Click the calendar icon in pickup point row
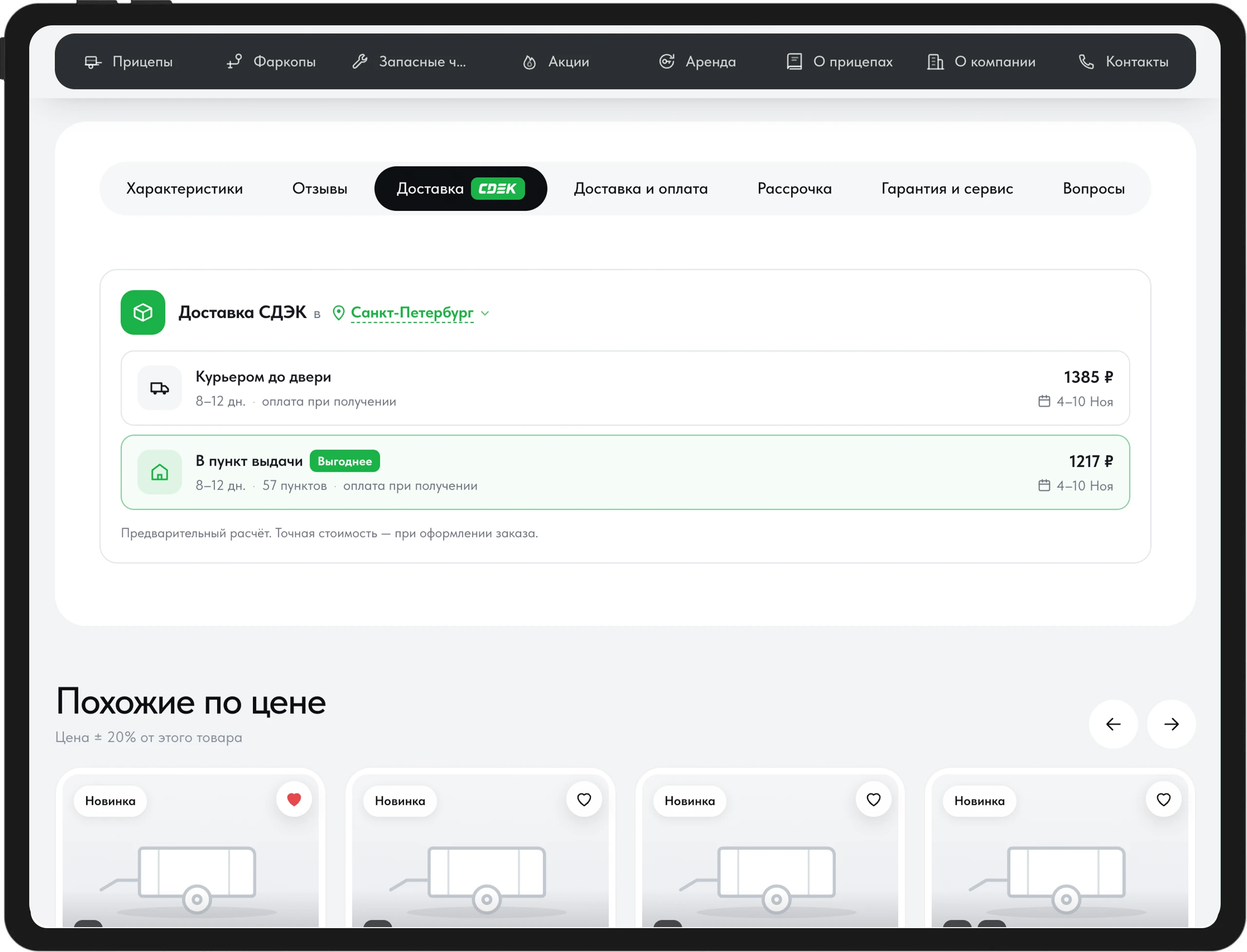Viewport: 1247px width, 952px height. point(1044,486)
